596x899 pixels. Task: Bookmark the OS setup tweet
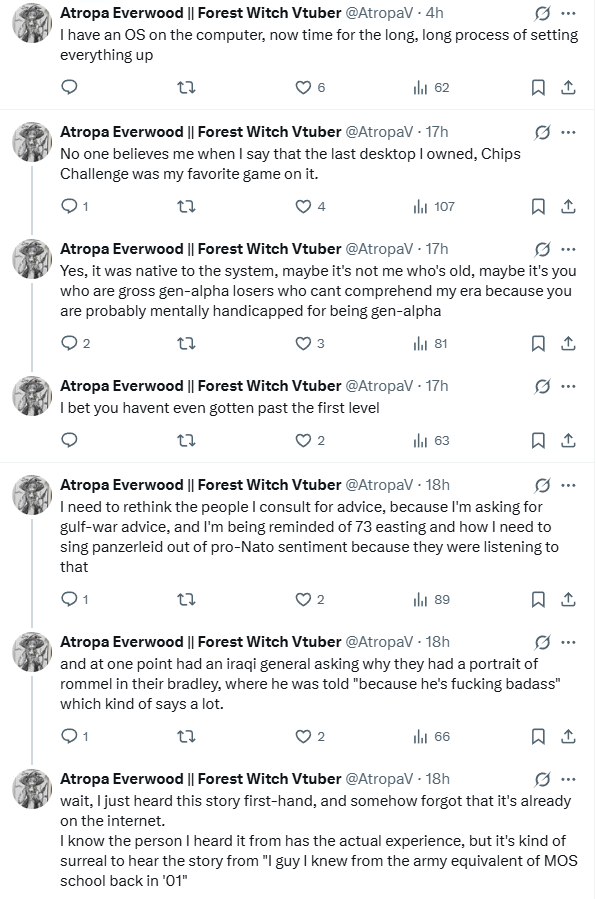click(538, 87)
